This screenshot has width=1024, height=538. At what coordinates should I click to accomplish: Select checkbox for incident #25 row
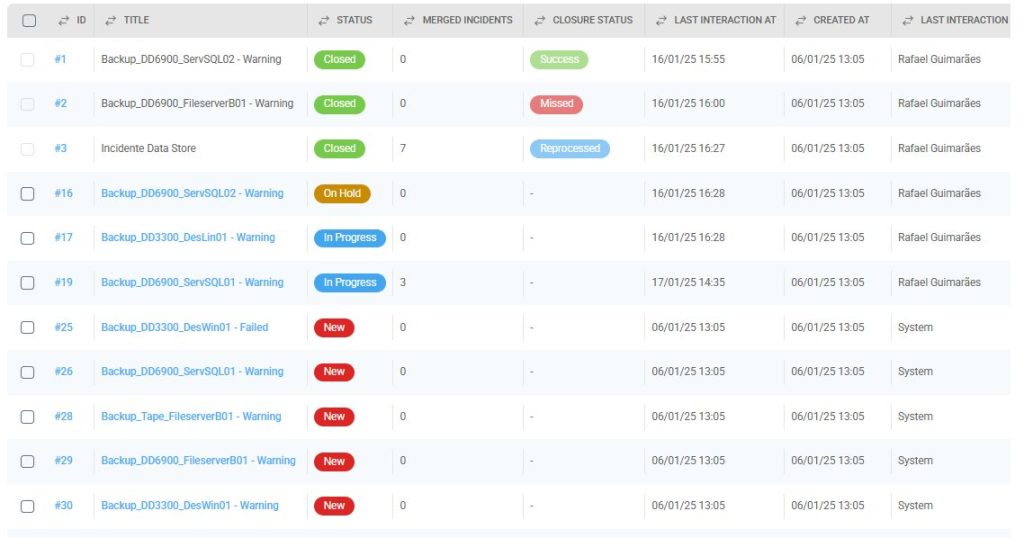pyautogui.click(x=28, y=328)
